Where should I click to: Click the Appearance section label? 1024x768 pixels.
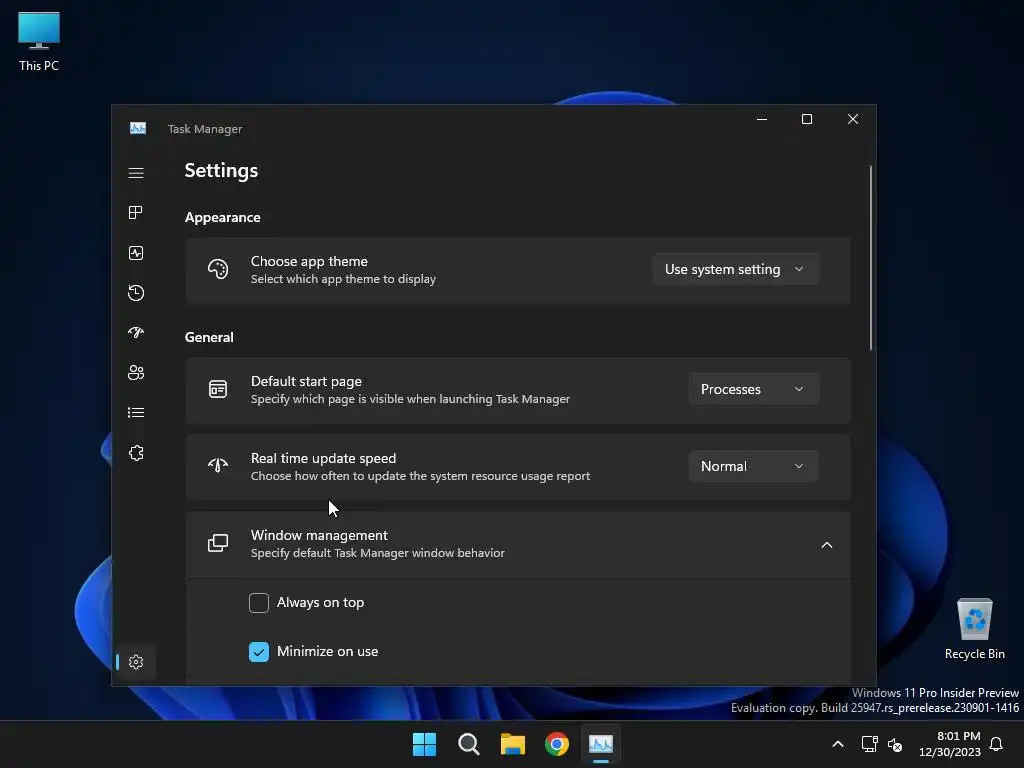(223, 217)
